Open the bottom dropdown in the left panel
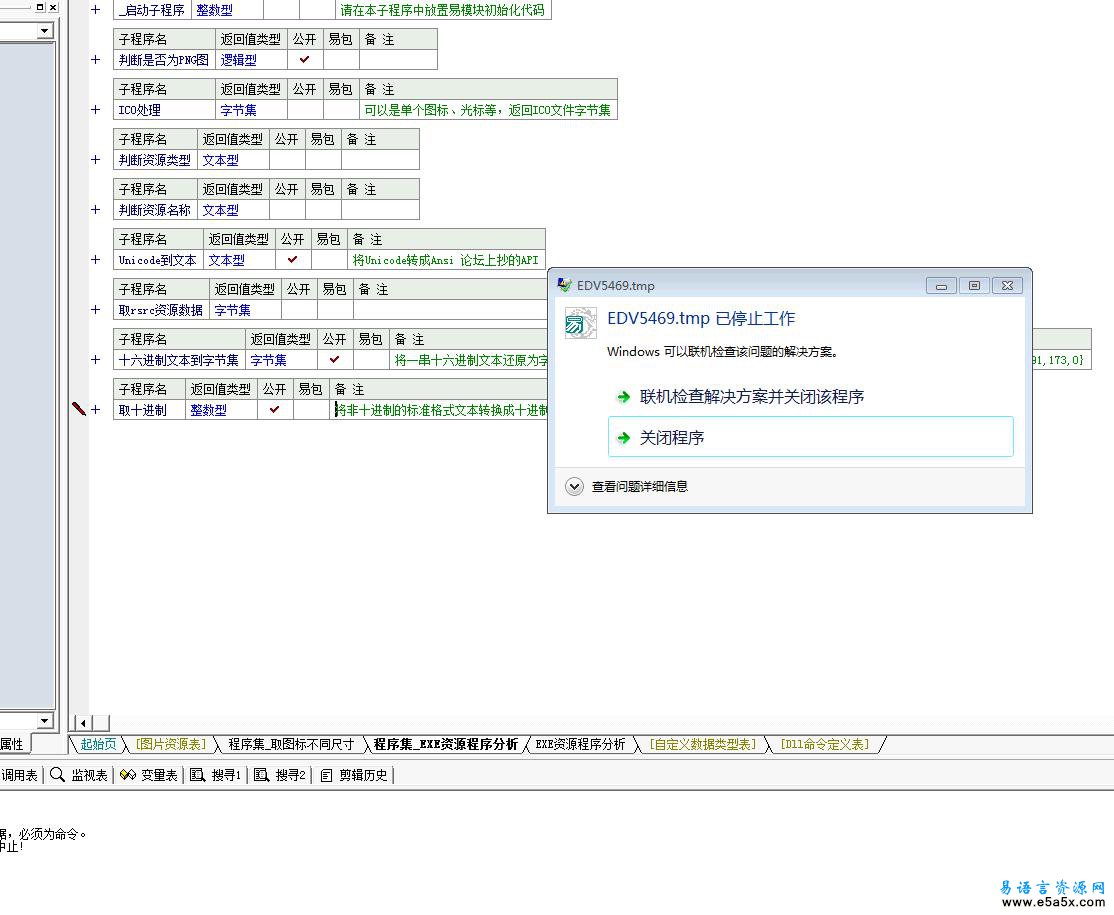 click(45, 720)
